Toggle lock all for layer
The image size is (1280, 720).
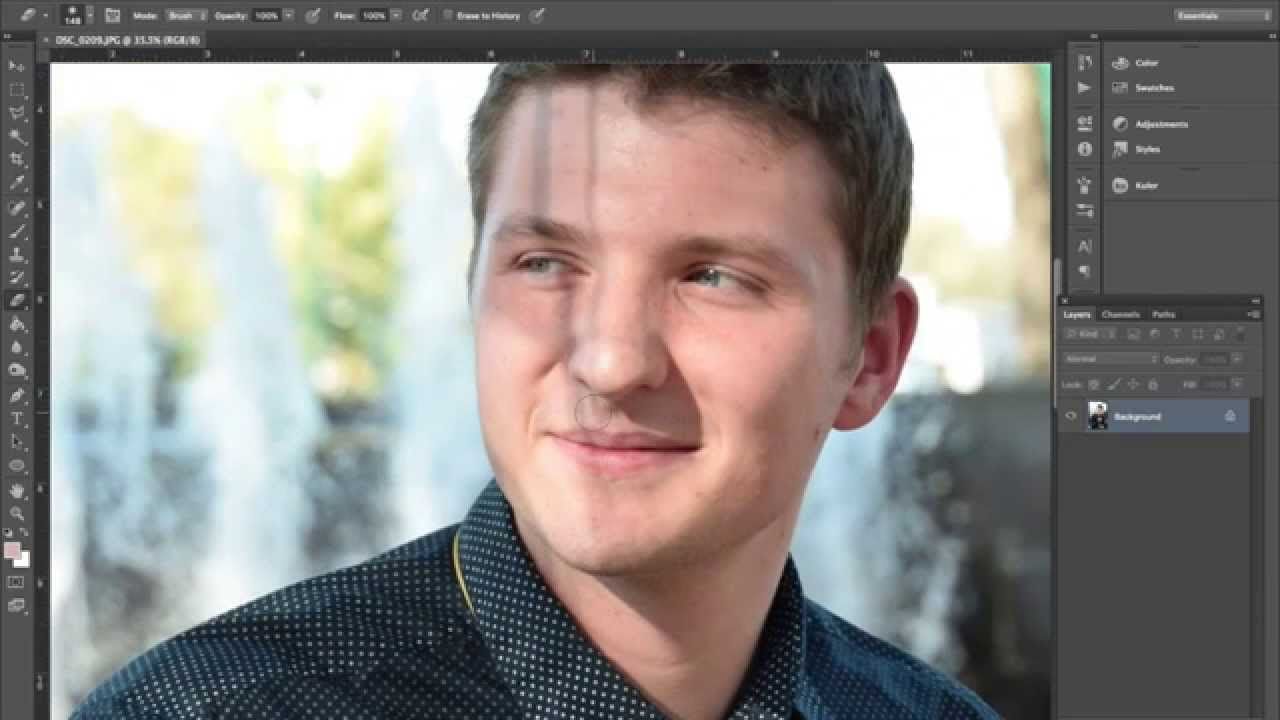1152,384
